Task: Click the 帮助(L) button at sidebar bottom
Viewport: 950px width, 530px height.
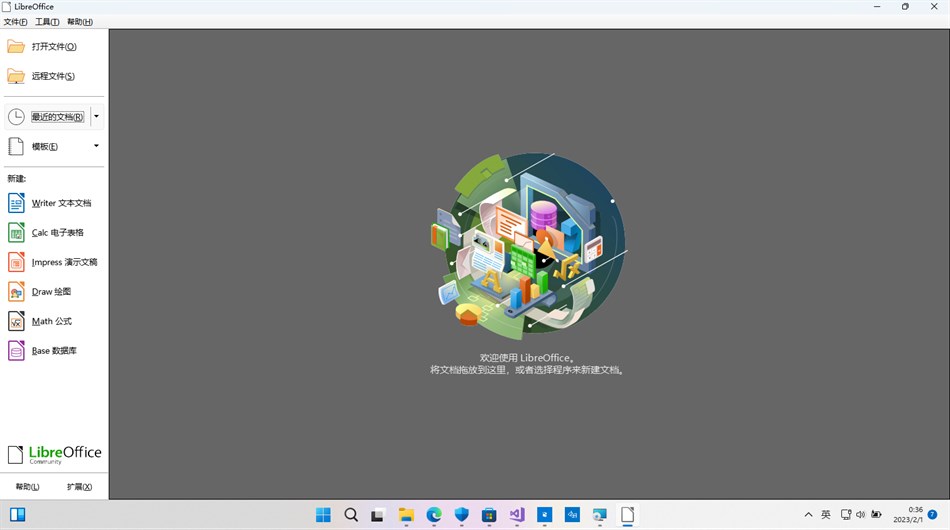Action: coord(27,486)
